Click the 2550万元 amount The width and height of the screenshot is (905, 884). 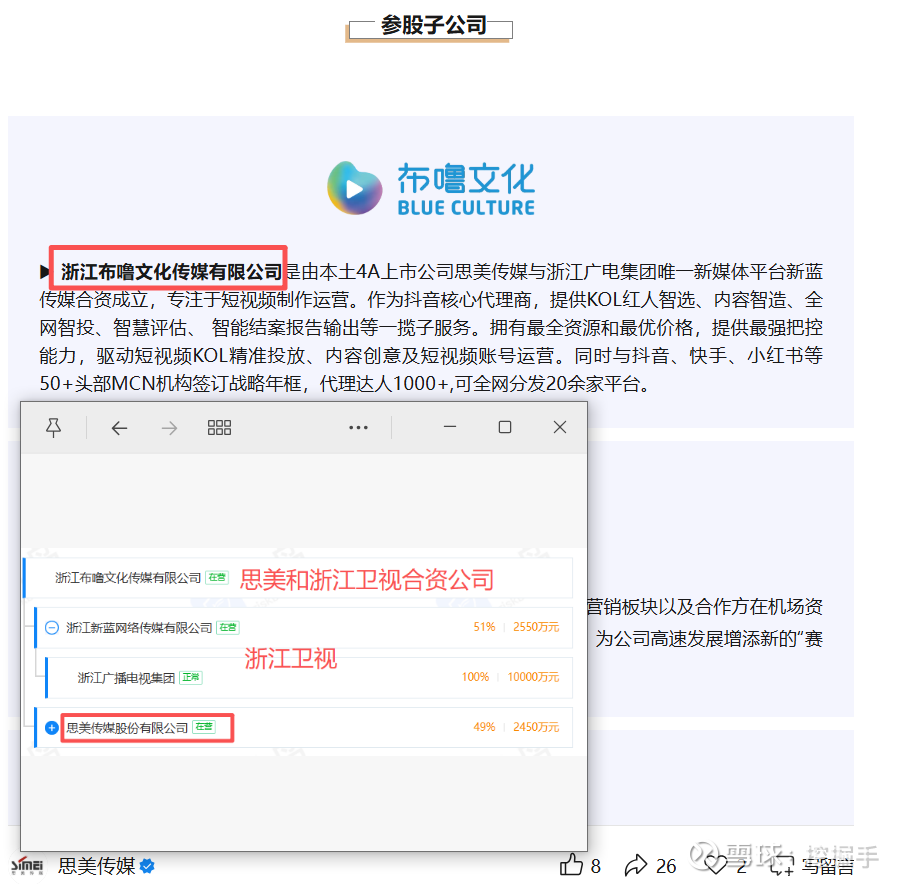click(x=536, y=627)
